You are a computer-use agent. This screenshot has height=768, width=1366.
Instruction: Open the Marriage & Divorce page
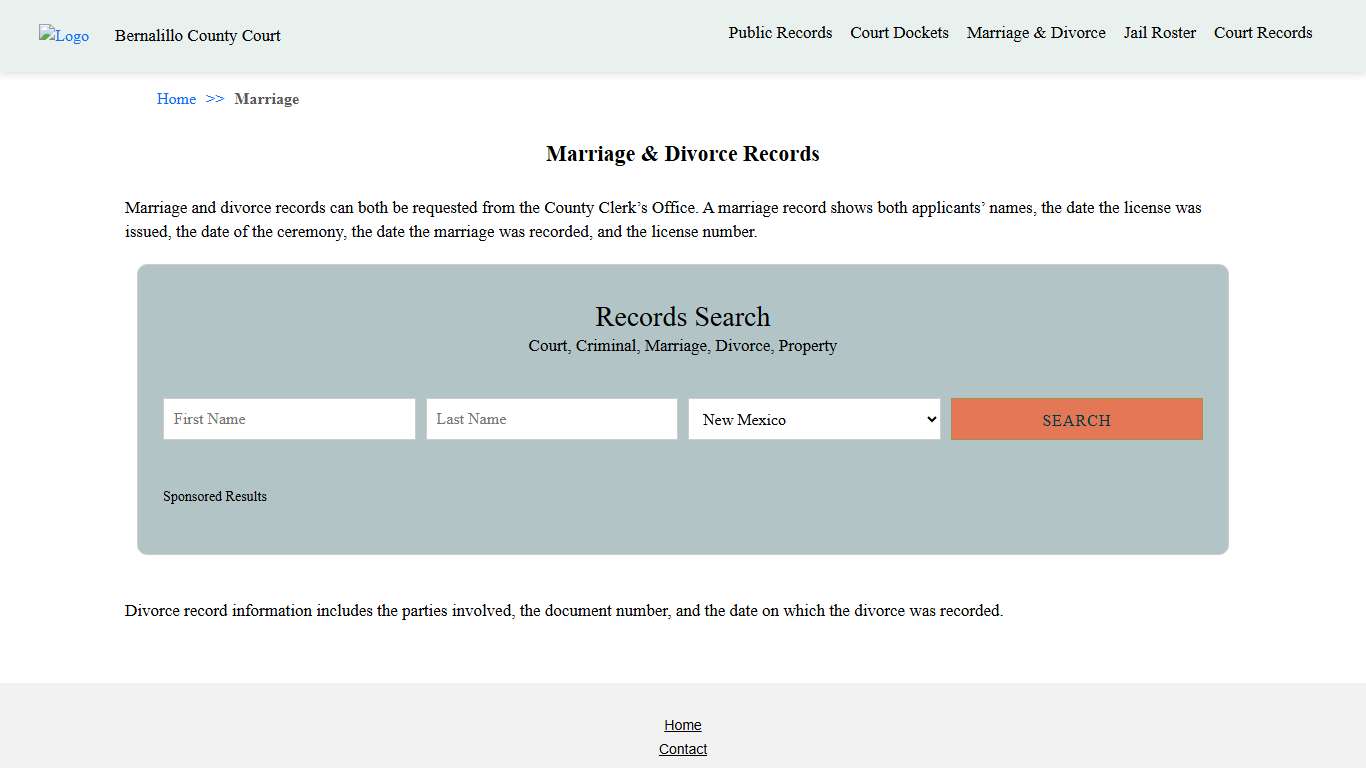1035,32
